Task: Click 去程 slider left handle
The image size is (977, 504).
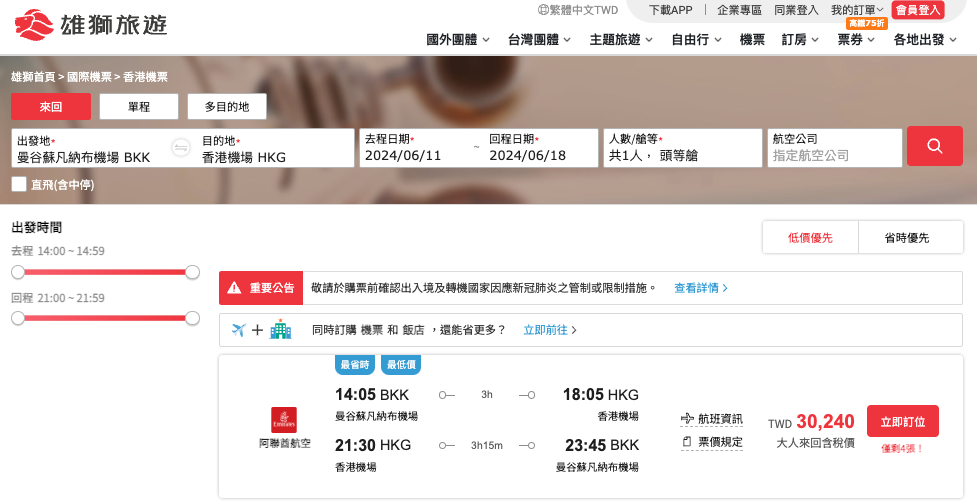Action: (18, 272)
